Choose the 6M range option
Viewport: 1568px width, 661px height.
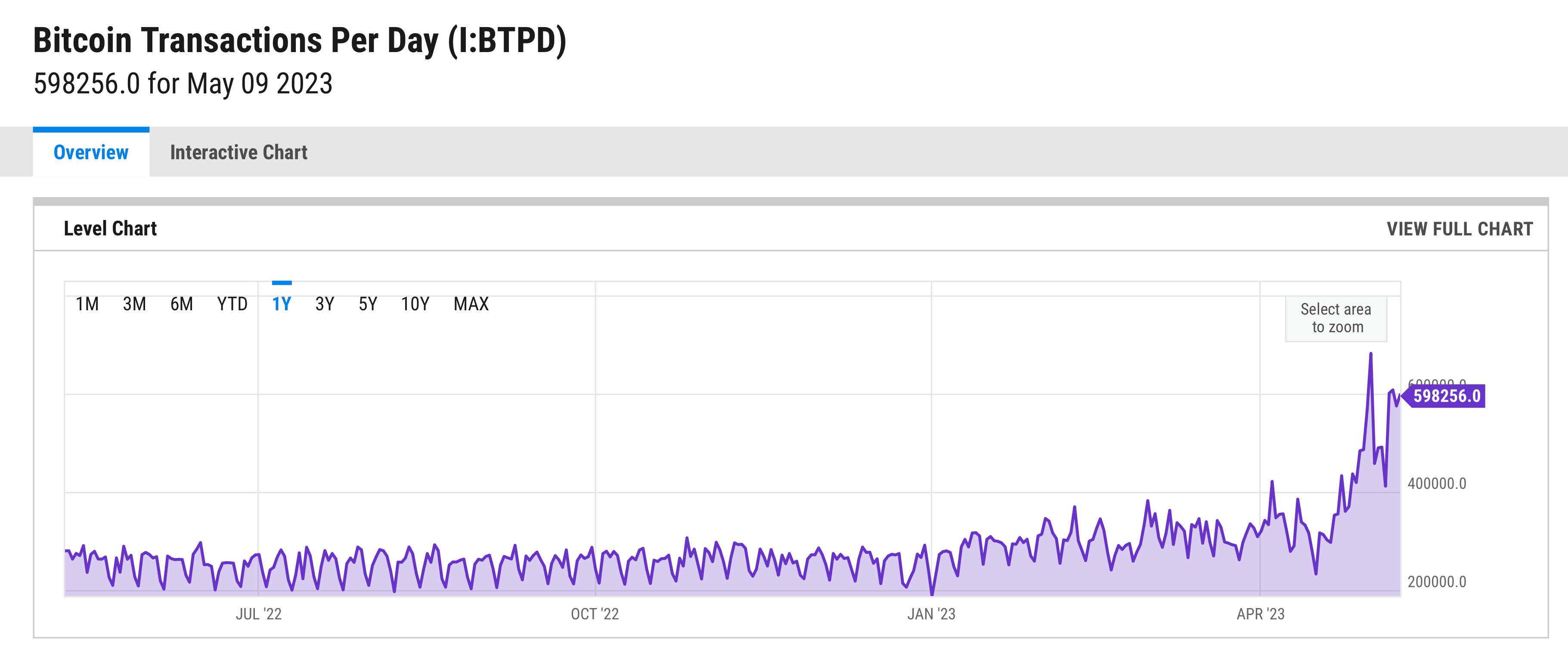point(181,304)
